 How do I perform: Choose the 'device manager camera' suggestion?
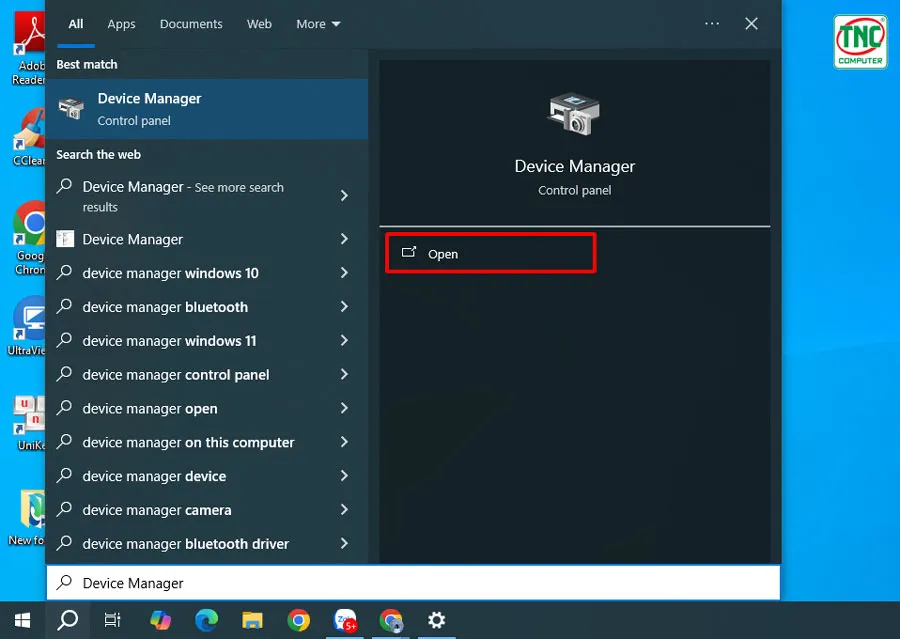pyautogui.click(x=157, y=510)
